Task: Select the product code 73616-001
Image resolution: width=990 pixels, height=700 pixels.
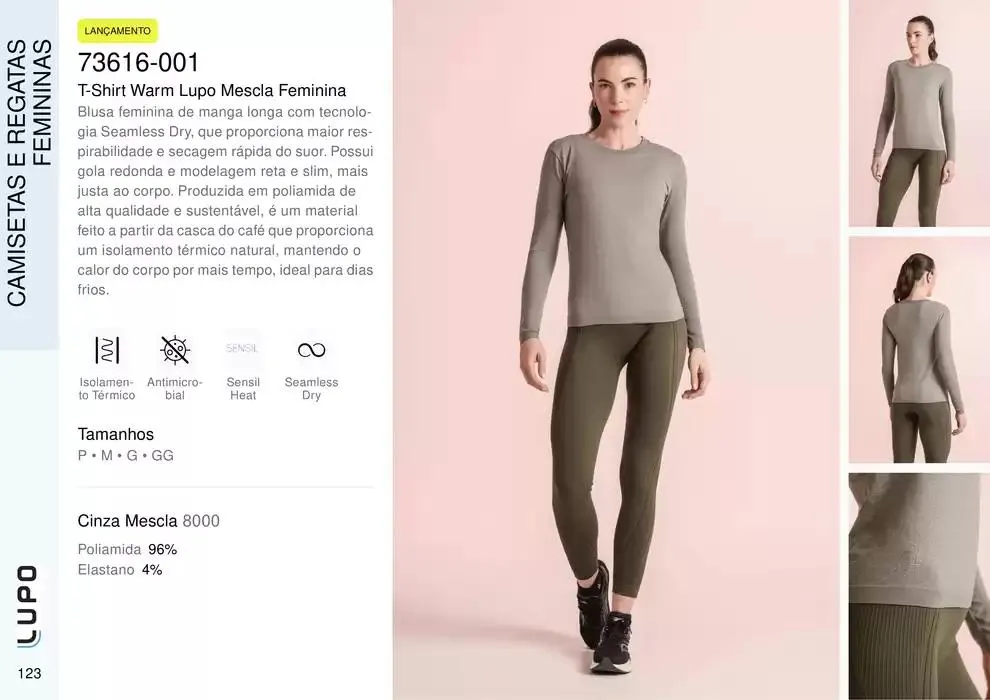Action: coord(138,62)
